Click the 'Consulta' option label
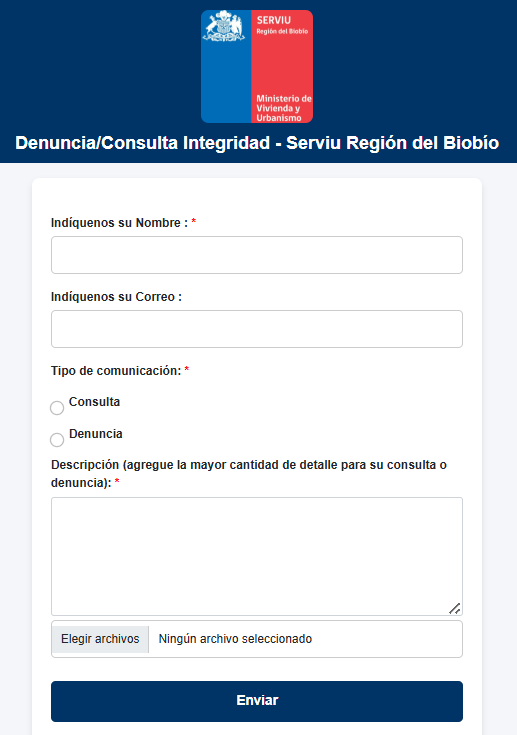The height and width of the screenshot is (735, 517). click(x=94, y=402)
